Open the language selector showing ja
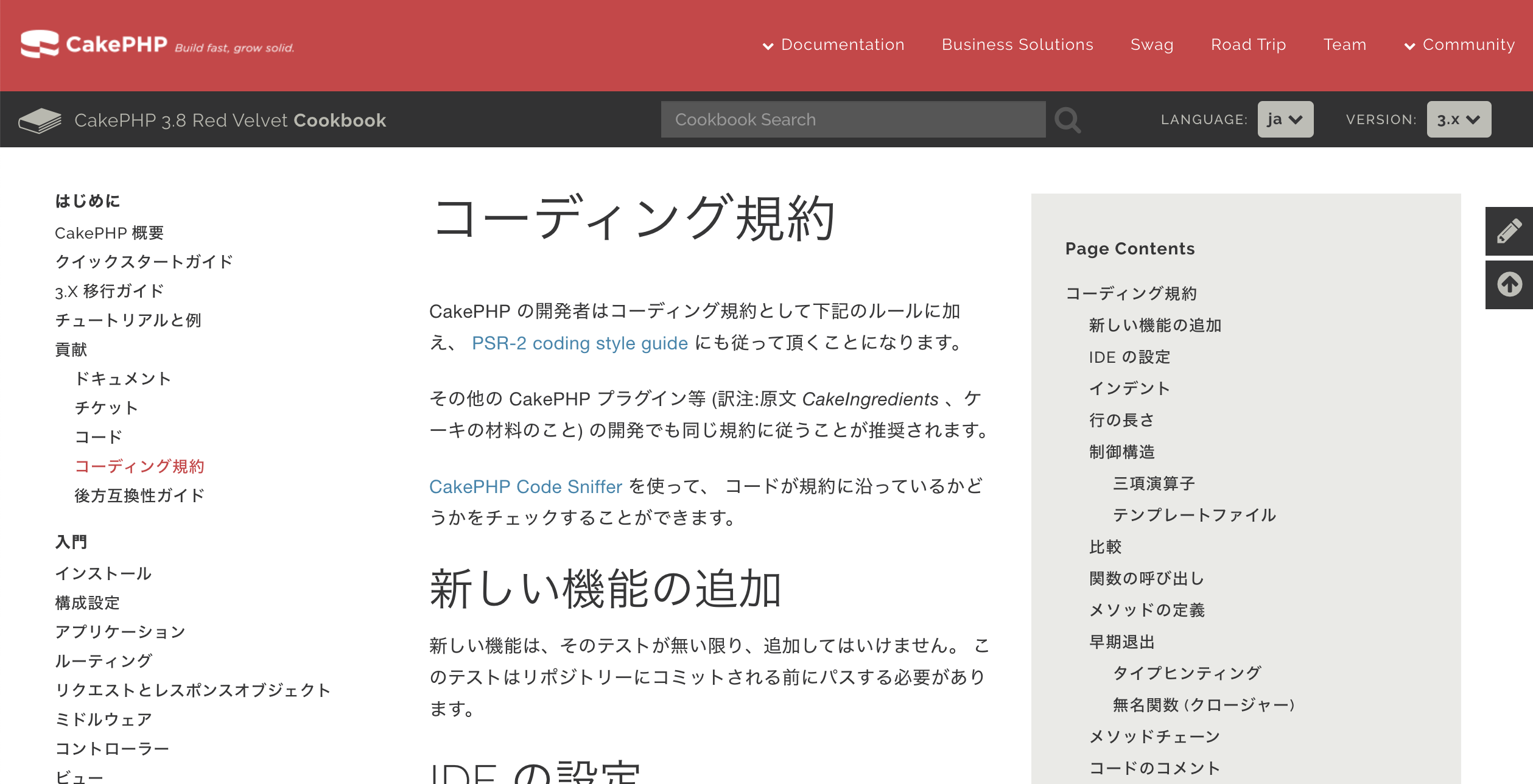Screen dimensions: 1533x784 (1285, 119)
